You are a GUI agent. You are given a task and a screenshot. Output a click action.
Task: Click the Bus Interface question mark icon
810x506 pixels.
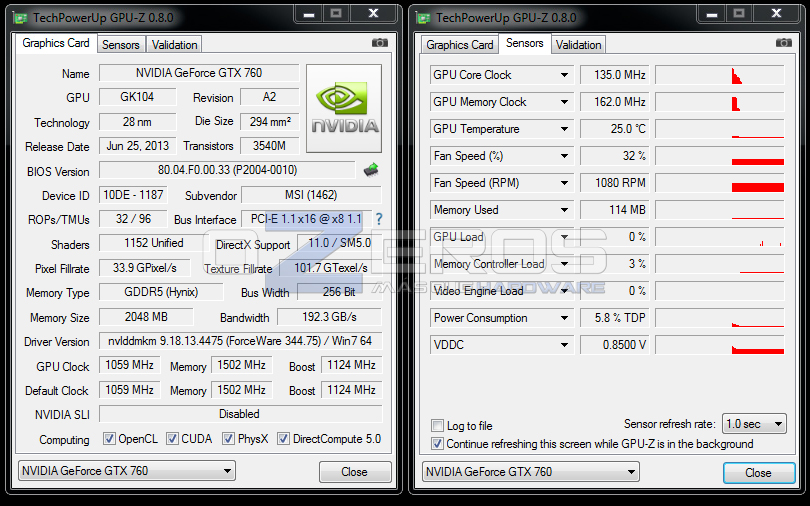coord(379,219)
